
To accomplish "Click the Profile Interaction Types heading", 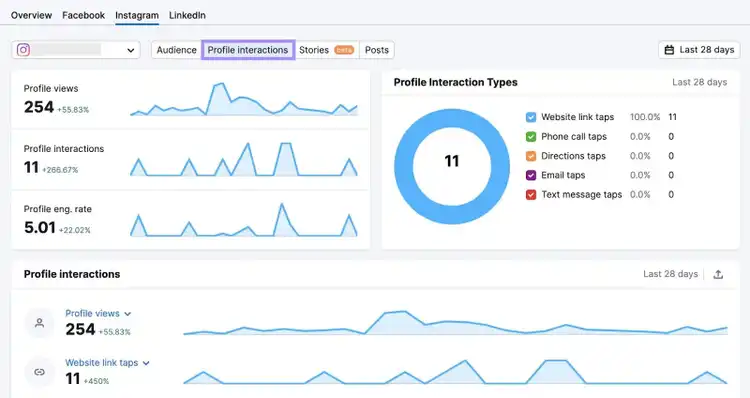I will tap(455, 82).
